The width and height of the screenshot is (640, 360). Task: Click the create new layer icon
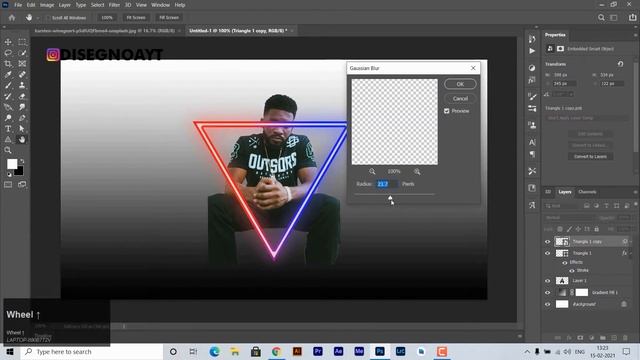[x=614, y=338]
